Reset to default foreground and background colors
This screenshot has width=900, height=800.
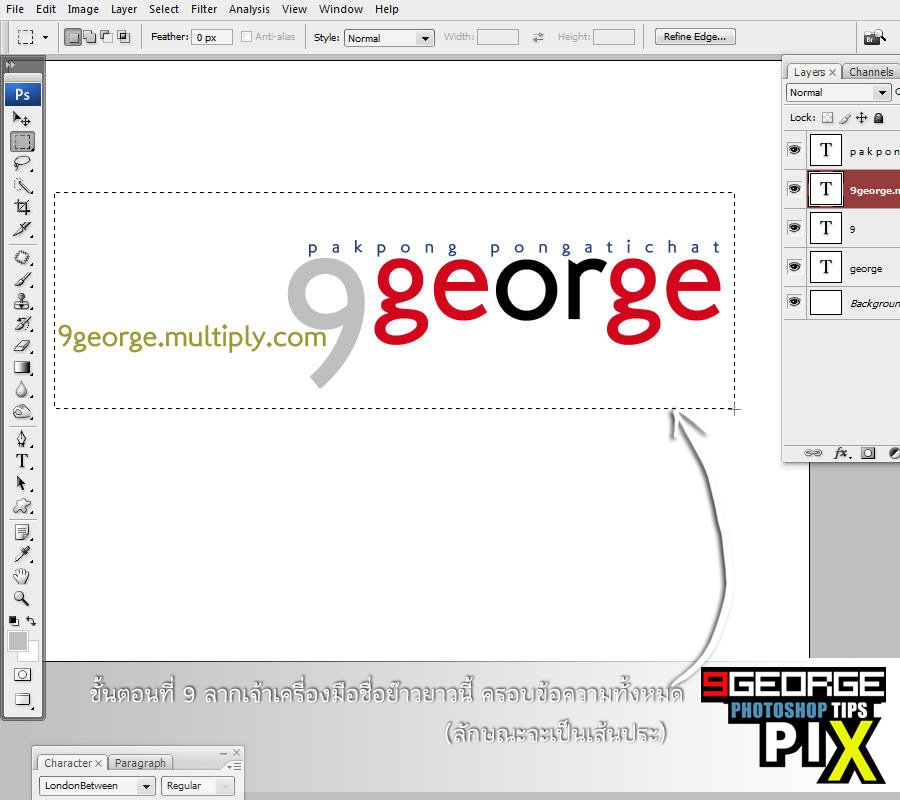click(13, 621)
